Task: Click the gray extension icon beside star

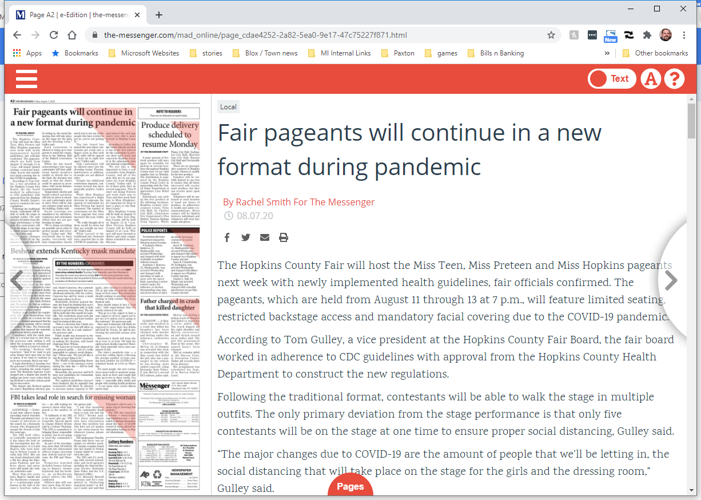Action: coord(574,35)
